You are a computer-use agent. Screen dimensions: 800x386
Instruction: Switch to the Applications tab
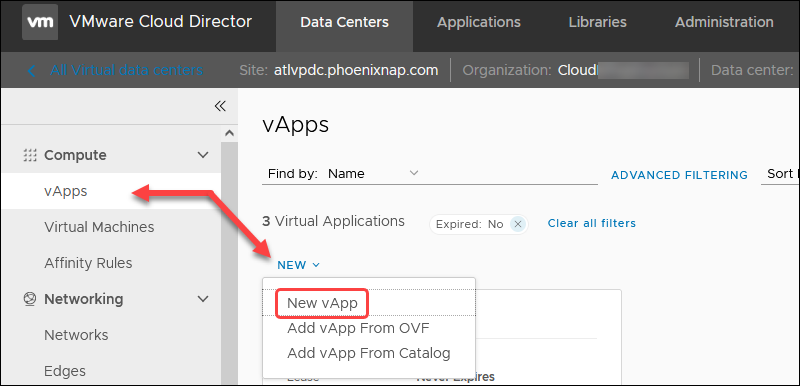click(x=479, y=22)
